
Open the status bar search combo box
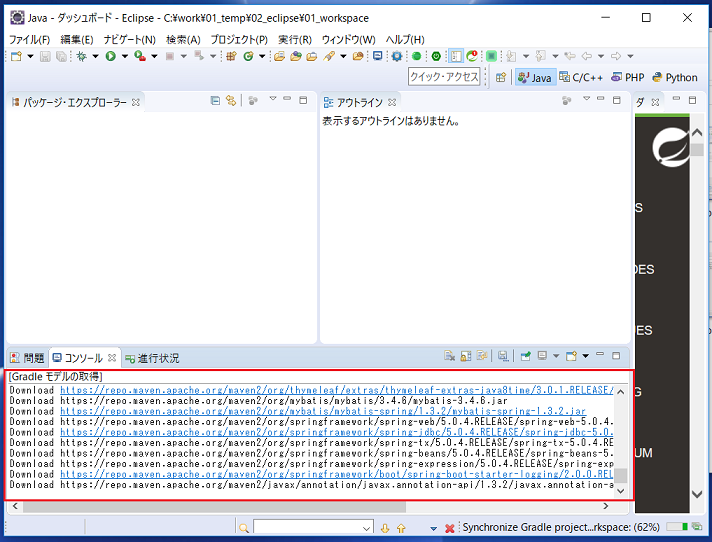pos(313,528)
